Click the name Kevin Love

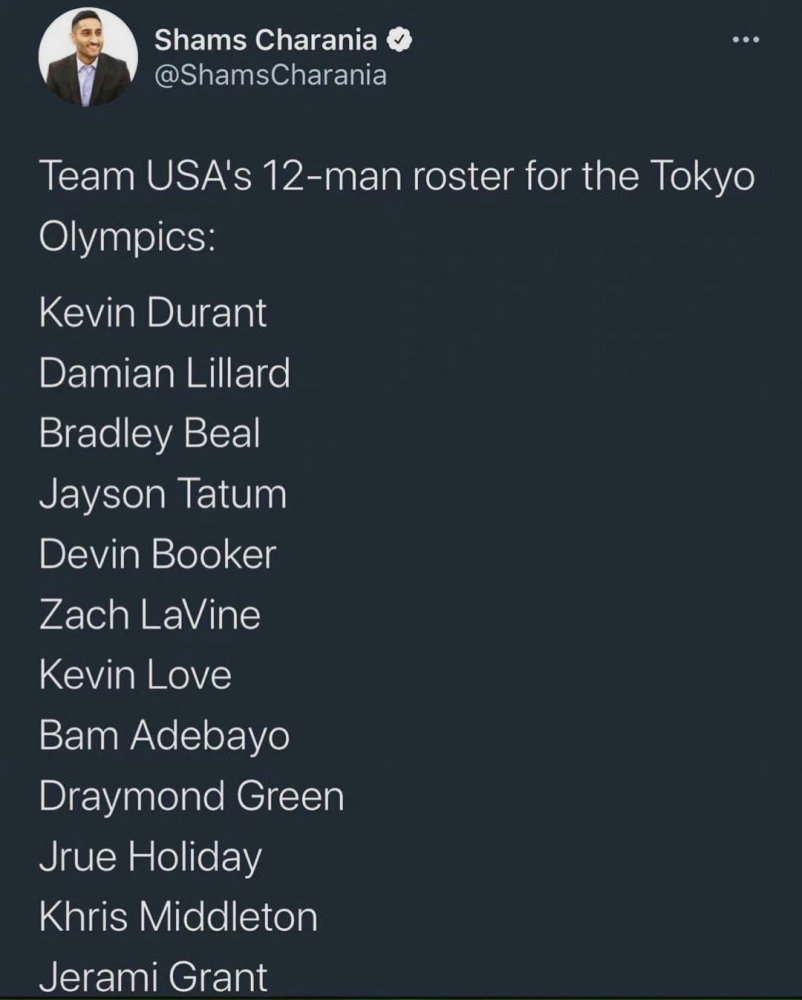pos(135,675)
